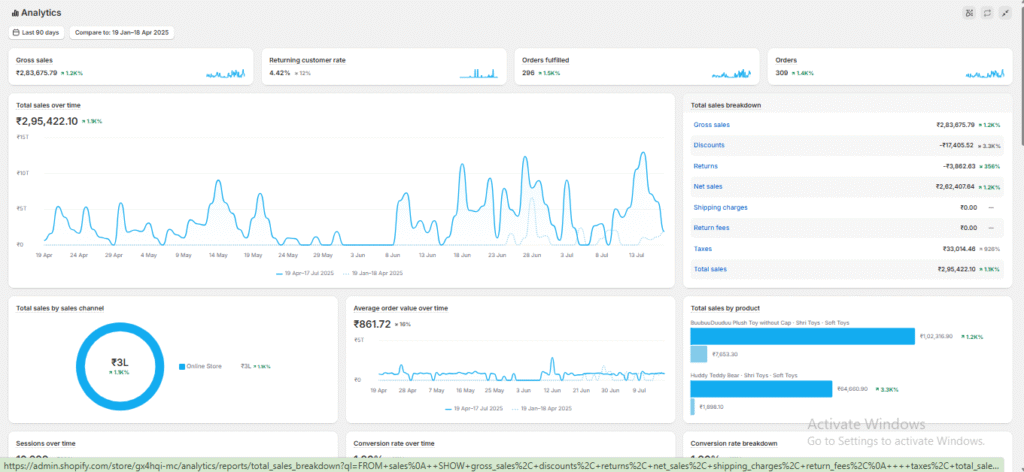1024x472 pixels.
Task: Click the ₹2,83,675.79 value in Gross sales card
Action: [37, 73]
